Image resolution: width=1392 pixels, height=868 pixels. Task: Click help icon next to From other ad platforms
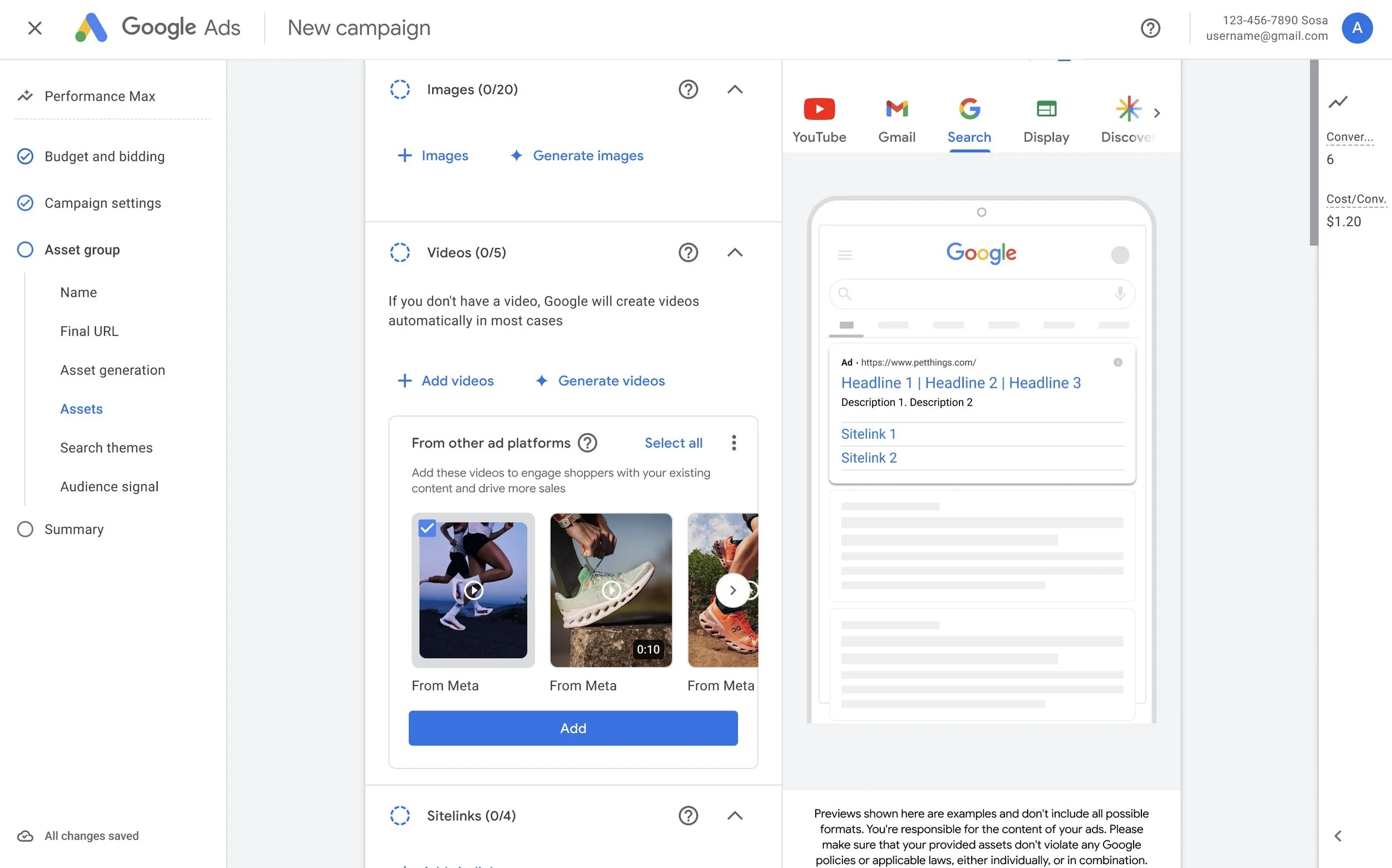(587, 443)
